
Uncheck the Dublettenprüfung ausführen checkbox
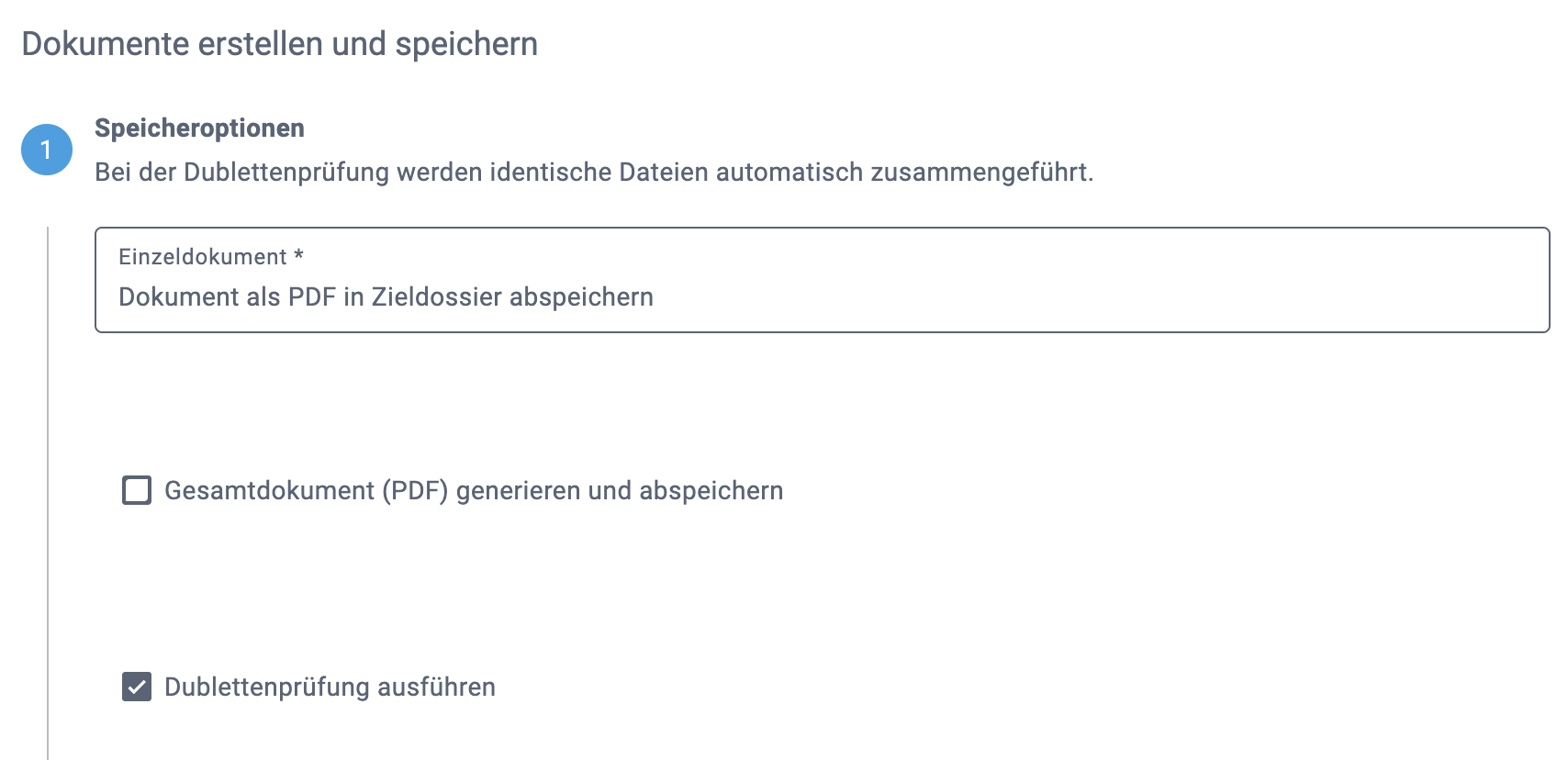point(137,687)
